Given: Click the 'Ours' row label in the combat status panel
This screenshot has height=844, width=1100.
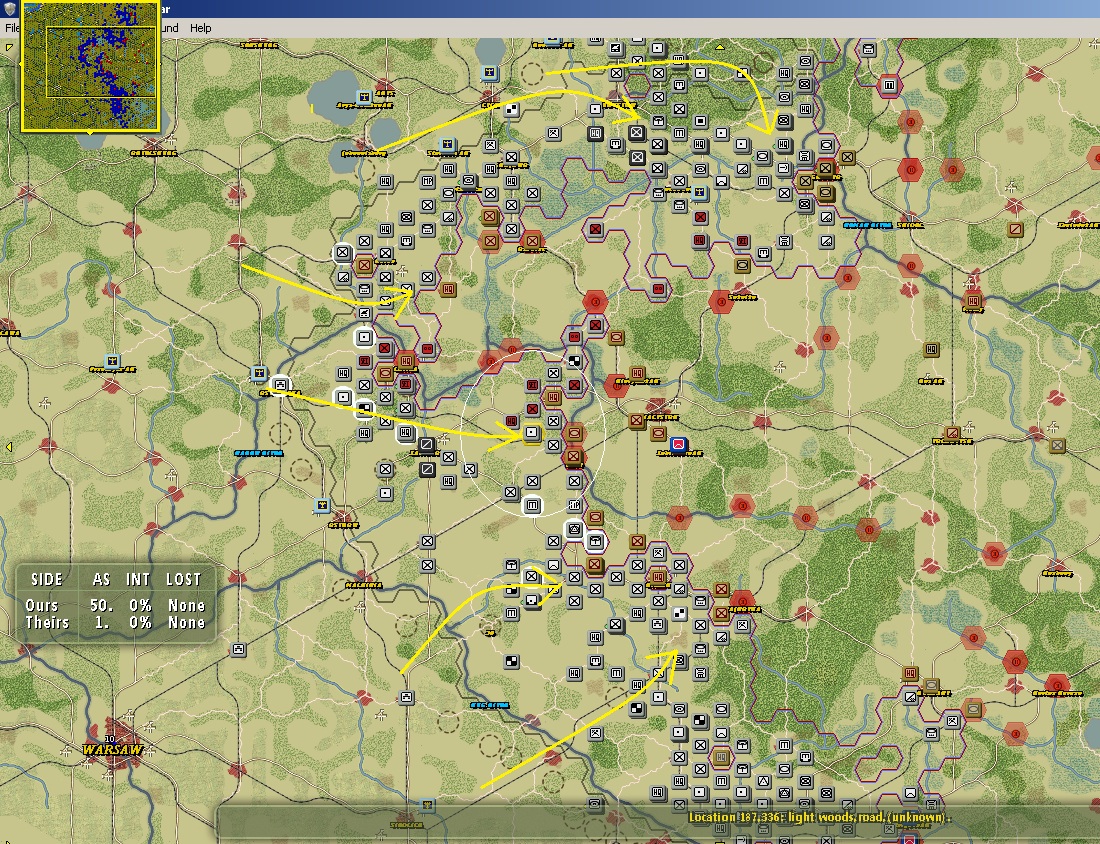Looking at the screenshot, I should (x=41, y=605).
